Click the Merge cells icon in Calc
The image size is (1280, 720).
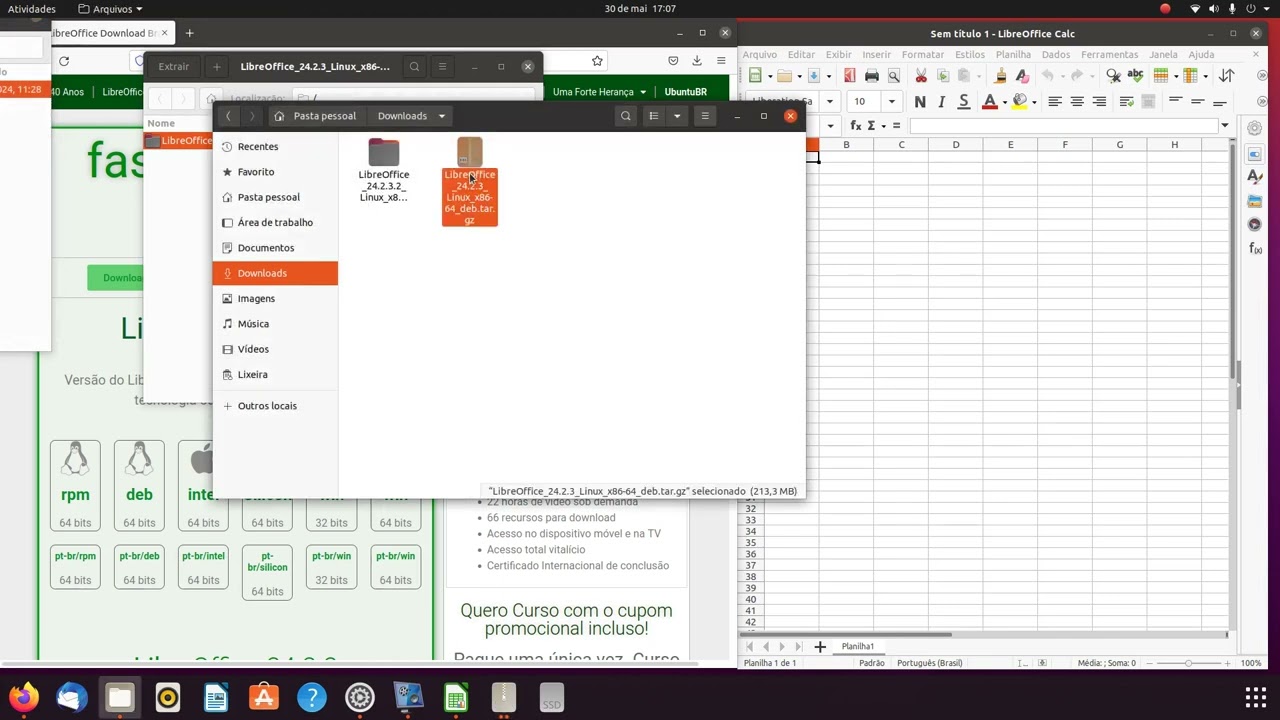tap(1148, 101)
